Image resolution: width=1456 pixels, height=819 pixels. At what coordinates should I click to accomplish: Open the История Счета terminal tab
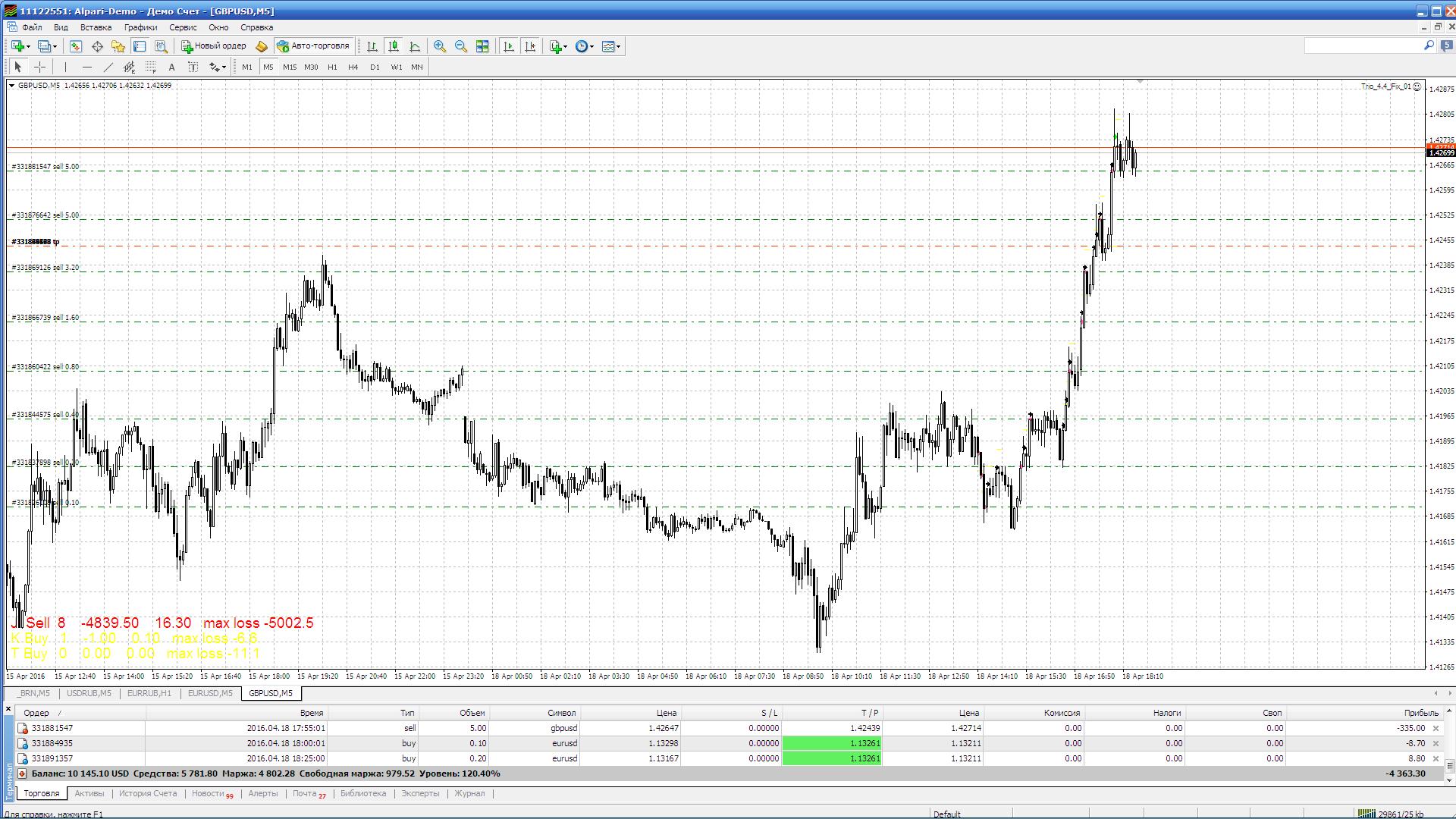pos(148,793)
